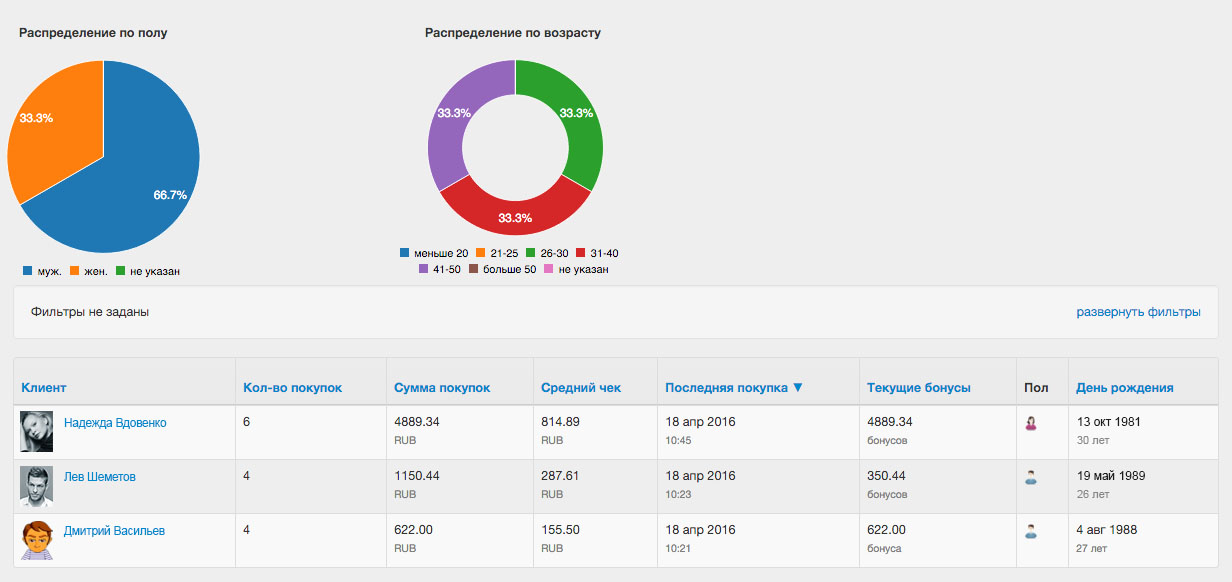The image size is (1232, 582).
Task: Click Фильтры не заданы status text
Action: (90, 312)
